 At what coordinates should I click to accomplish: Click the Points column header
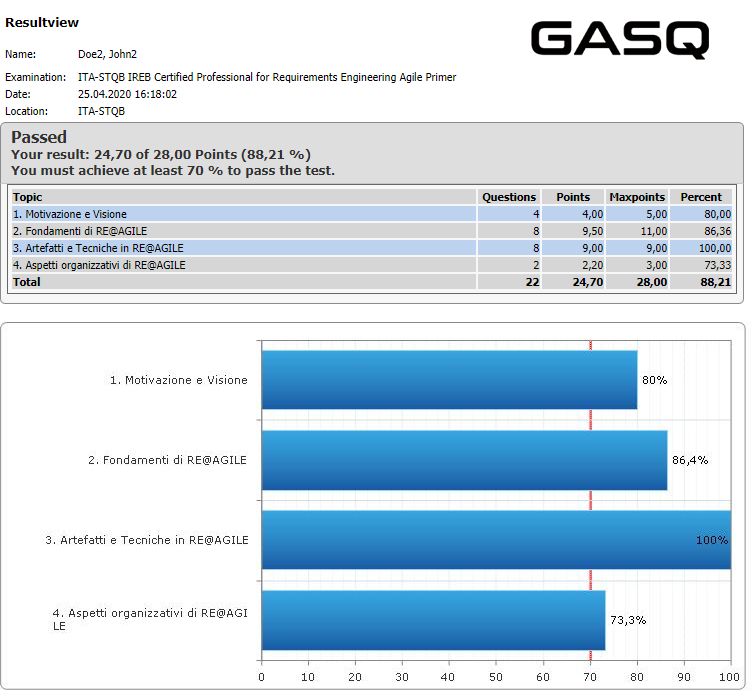point(573,197)
